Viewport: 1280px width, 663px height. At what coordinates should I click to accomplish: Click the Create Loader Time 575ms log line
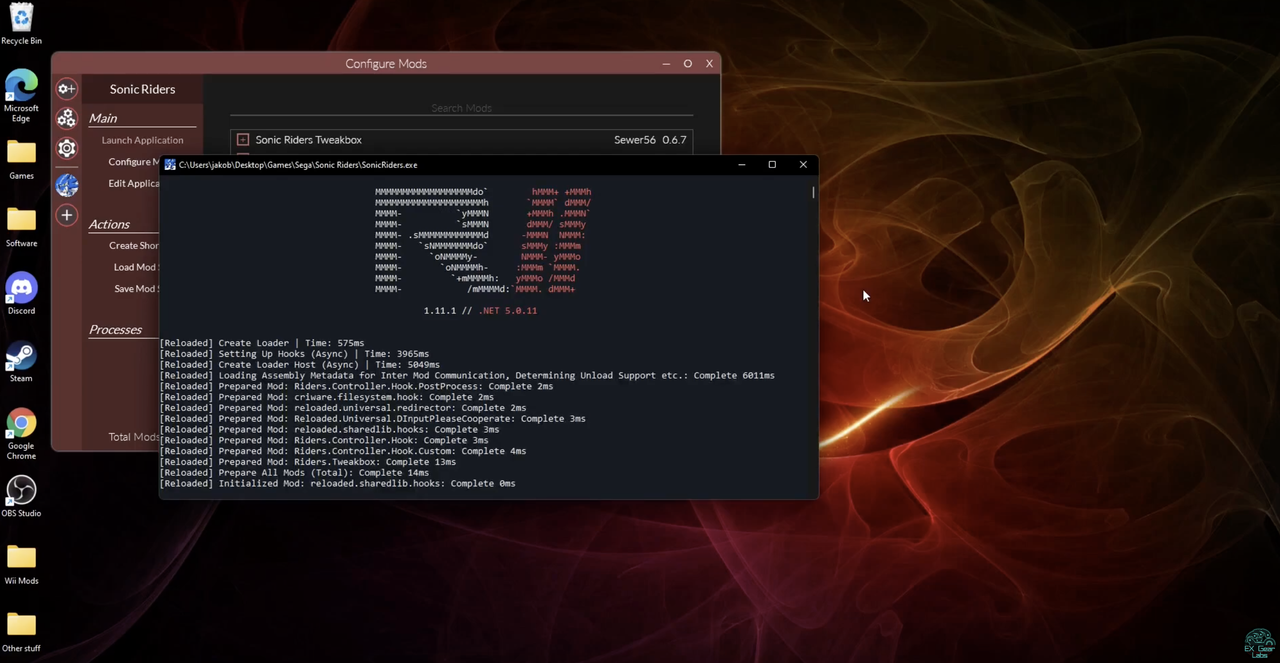[x=262, y=343]
